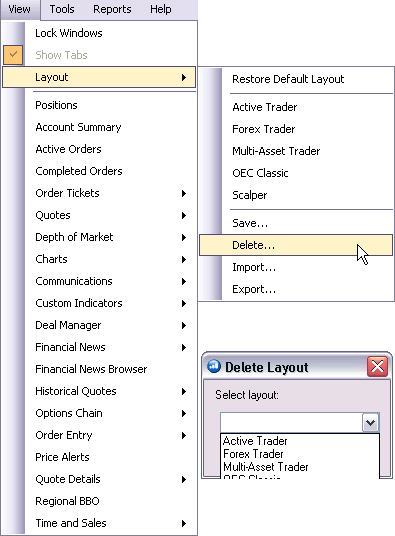Image resolution: width=395 pixels, height=536 pixels.
Task: Open the Tools menu
Action: 62,9
